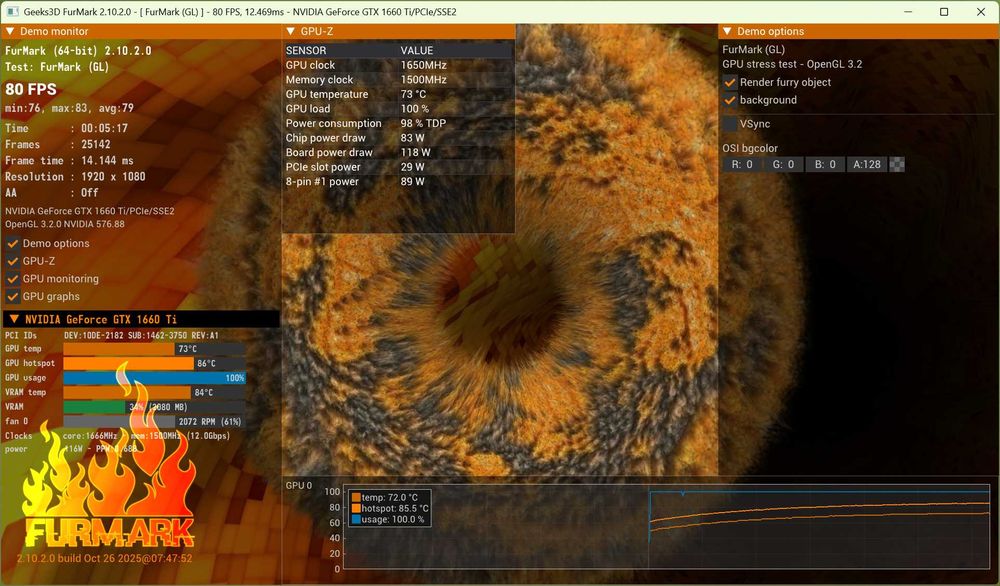Click the SENSOR column header

tap(306, 50)
